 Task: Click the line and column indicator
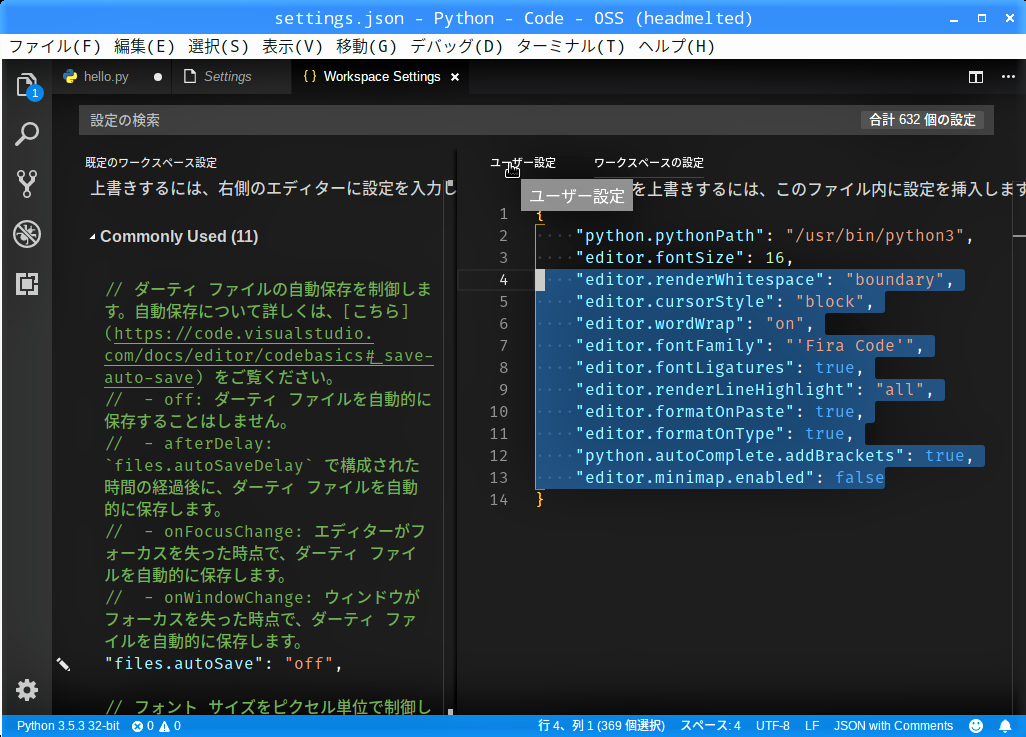(x=601, y=726)
